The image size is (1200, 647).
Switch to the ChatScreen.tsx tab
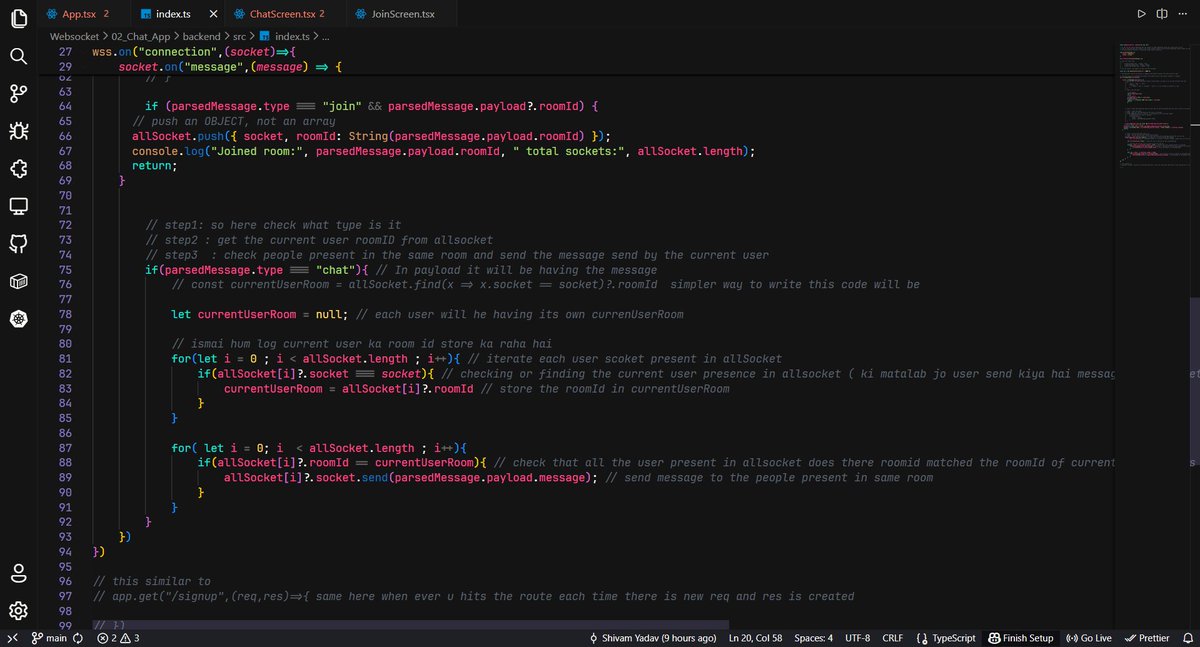(x=284, y=14)
